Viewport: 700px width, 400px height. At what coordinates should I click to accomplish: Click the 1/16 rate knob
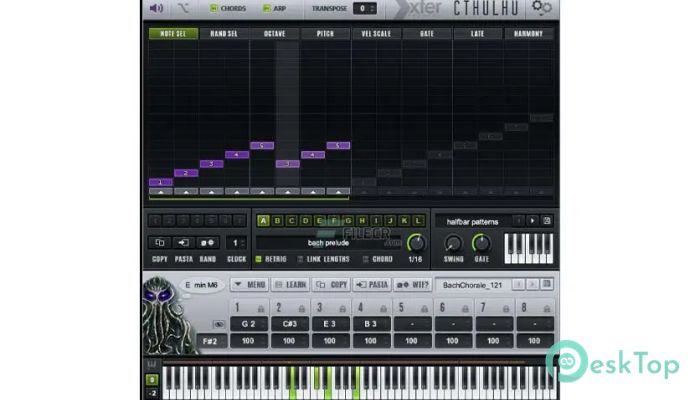tap(416, 243)
